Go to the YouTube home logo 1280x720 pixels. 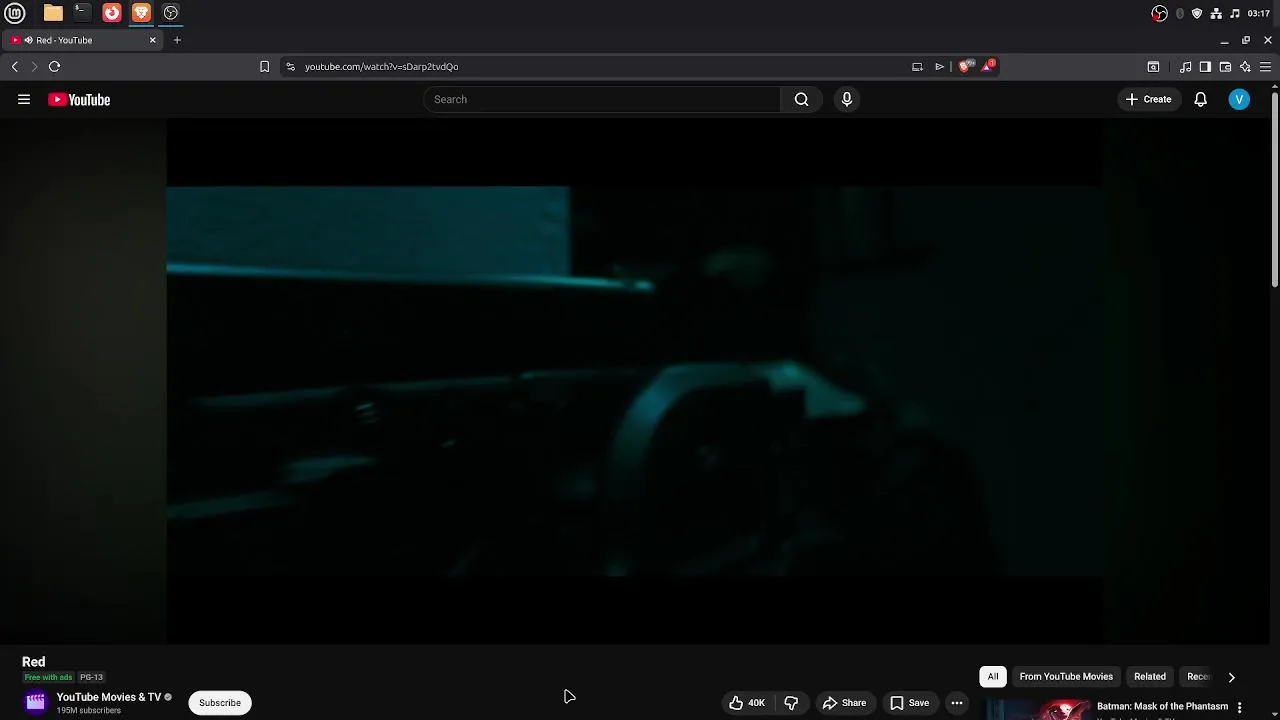pos(79,99)
